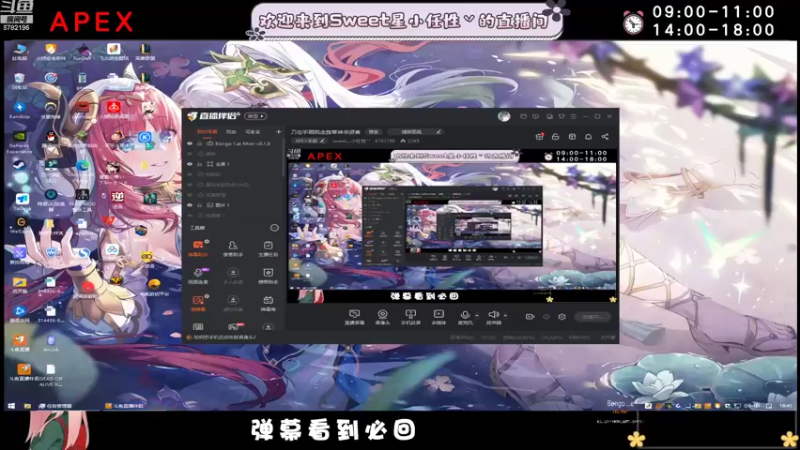
Task: Open the 榜单助手 tool in toolbox
Action: [x=268, y=276]
